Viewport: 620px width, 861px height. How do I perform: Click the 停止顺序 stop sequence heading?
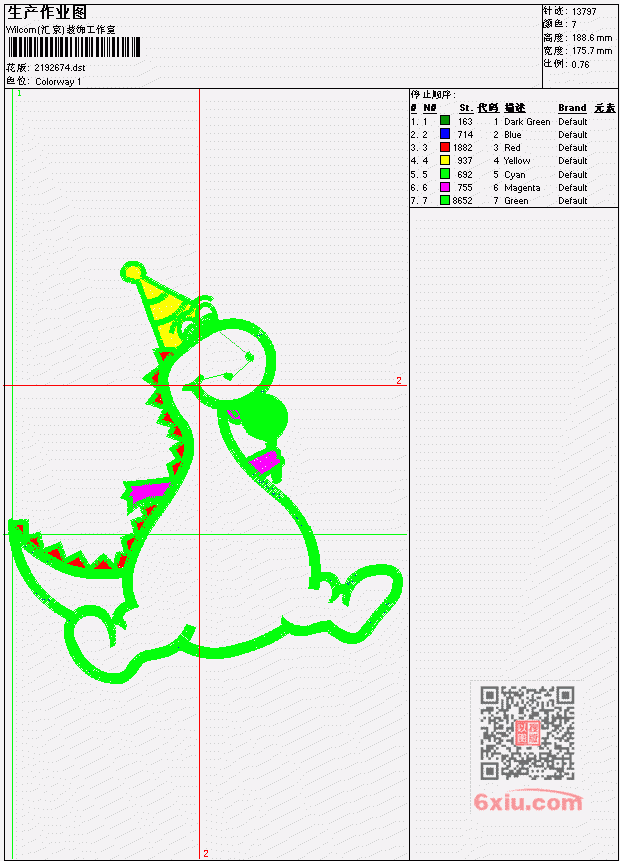point(433,95)
